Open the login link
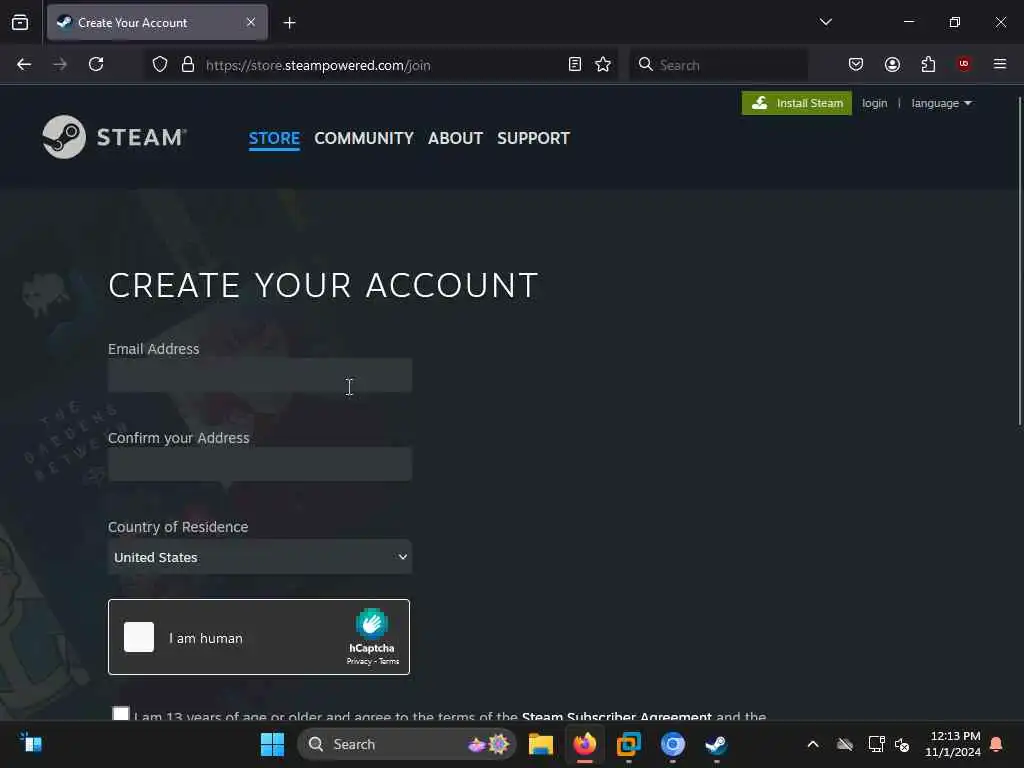Screen dimensions: 1024x768 (x=874, y=103)
